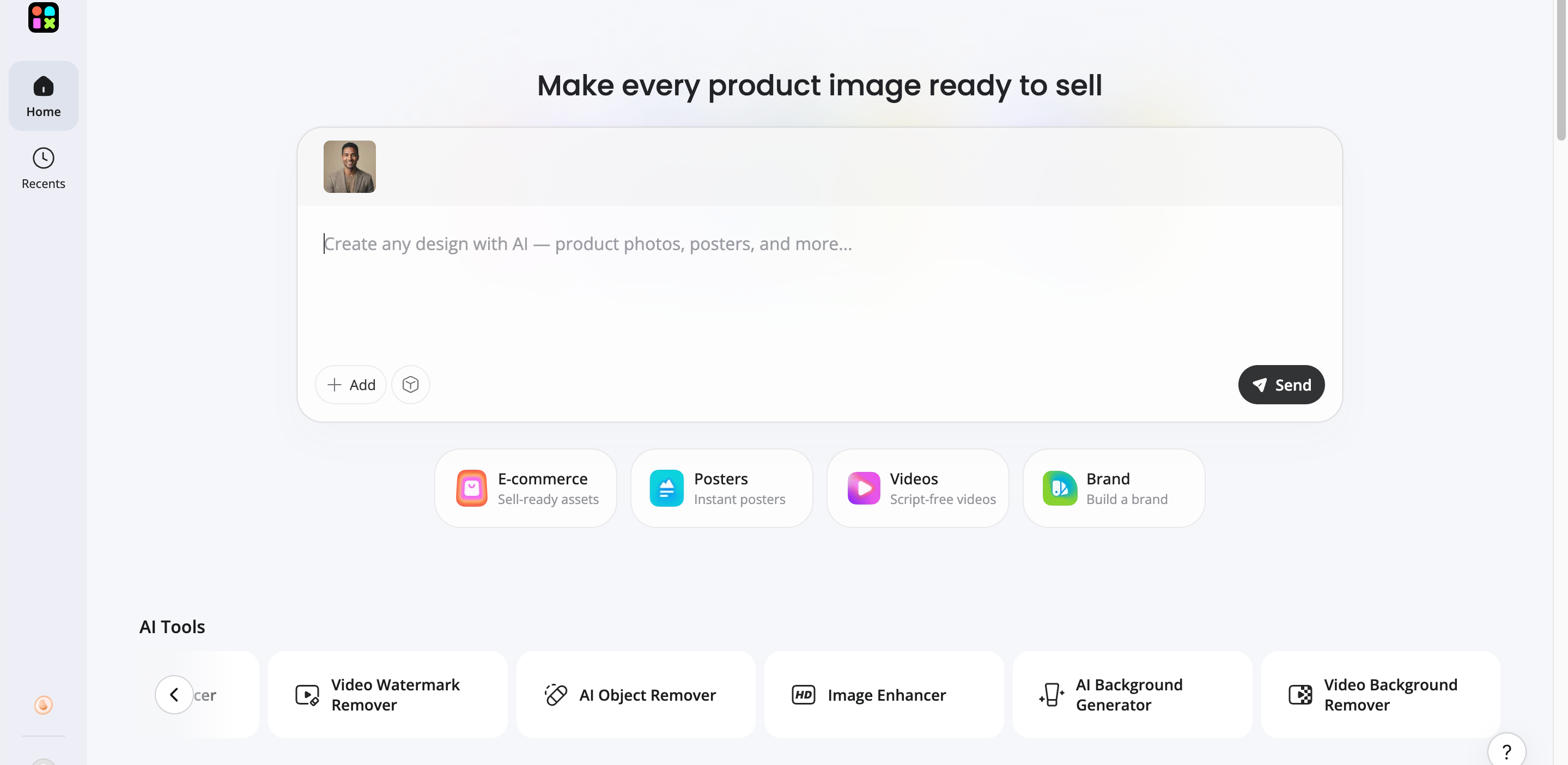Click "Build a brand" subtitle text
Image resolution: width=1568 pixels, height=765 pixels.
[x=1127, y=500]
